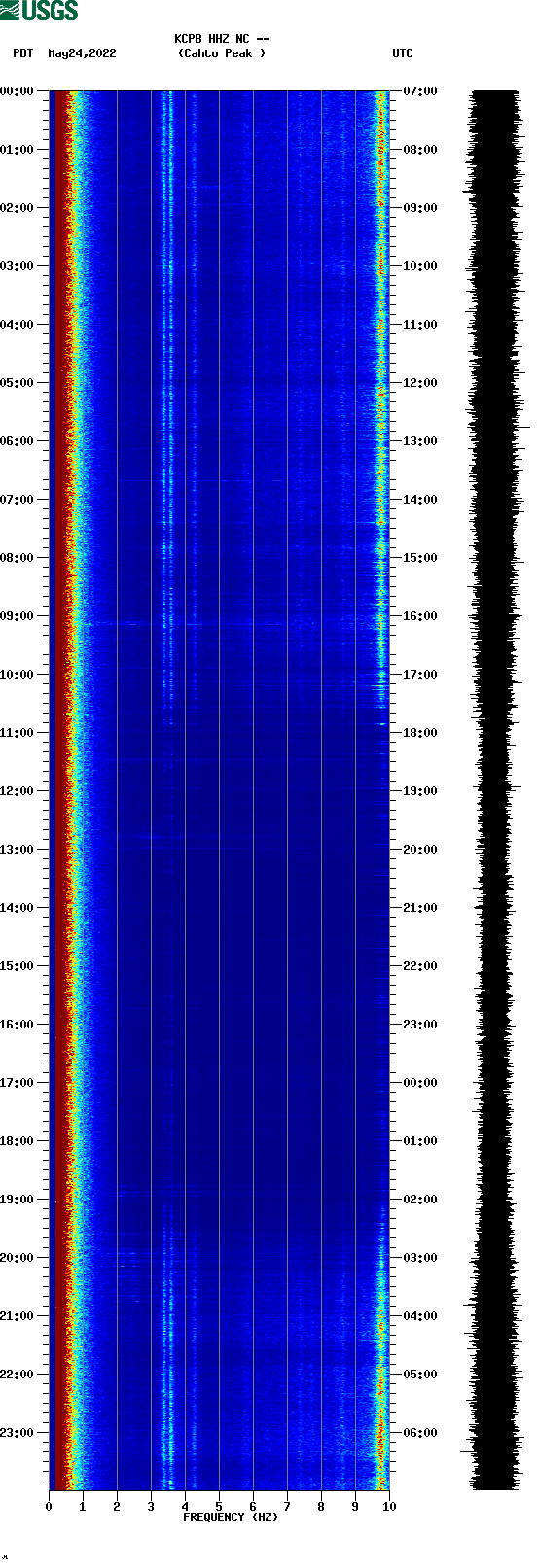Image resolution: width=537 pixels, height=1568 pixels.
Task: Click the 03:00 UTC time label
Action: coord(420,1258)
